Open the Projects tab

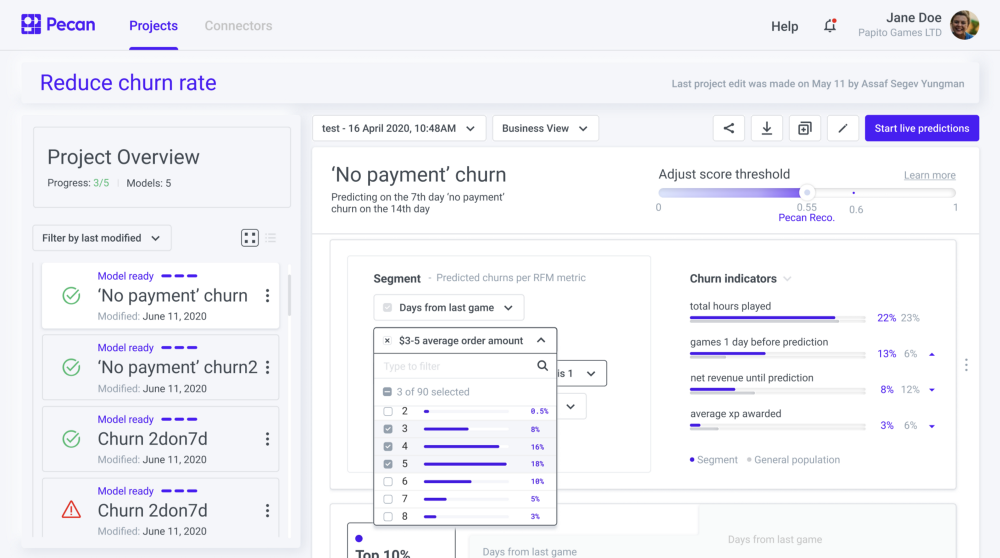point(153,26)
